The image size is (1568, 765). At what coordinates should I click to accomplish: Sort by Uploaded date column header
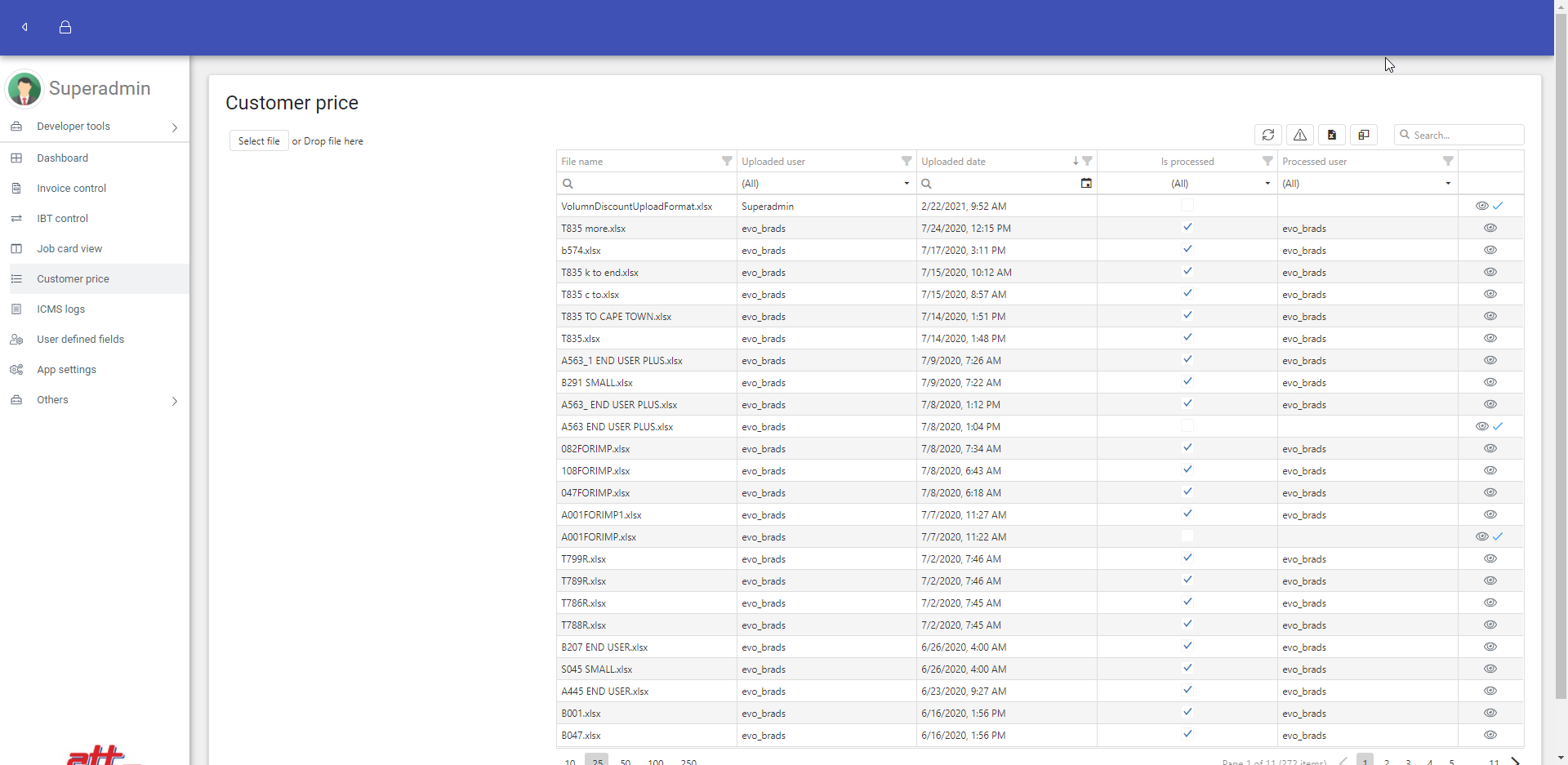point(954,162)
